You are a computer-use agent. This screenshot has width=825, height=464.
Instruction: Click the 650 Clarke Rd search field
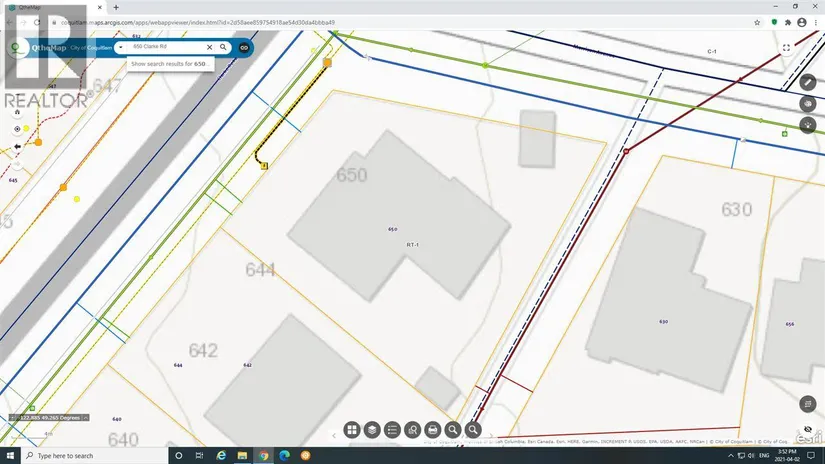coord(165,47)
